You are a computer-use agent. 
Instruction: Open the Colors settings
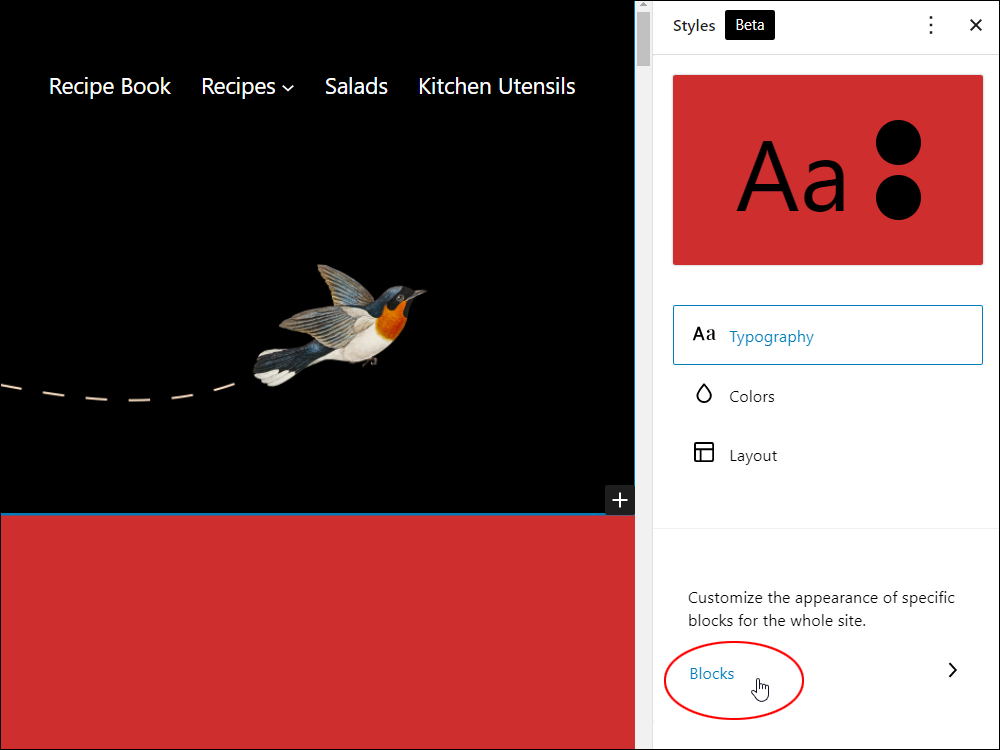pyautogui.click(x=827, y=395)
